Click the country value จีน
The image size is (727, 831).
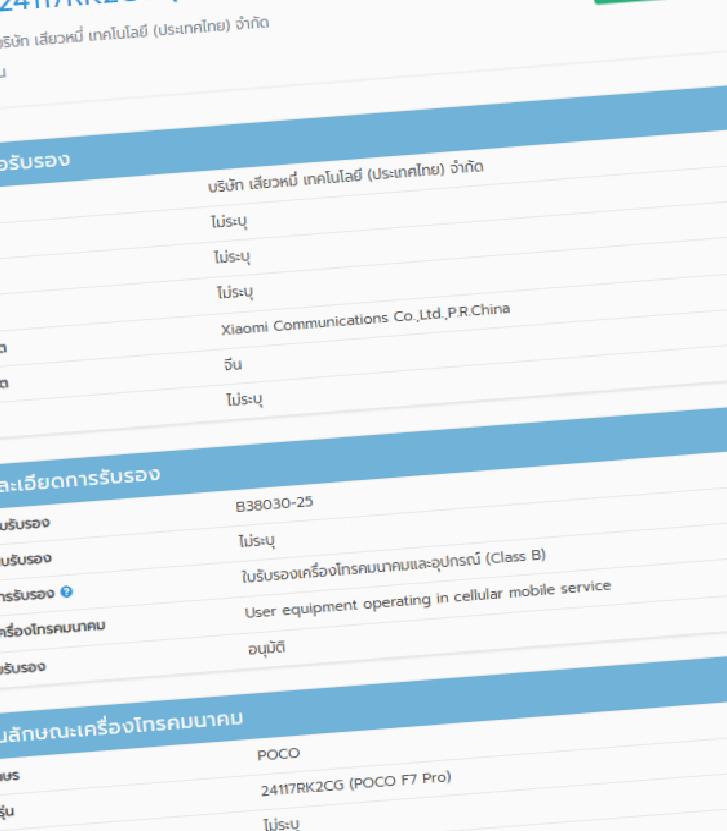pos(233,365)
